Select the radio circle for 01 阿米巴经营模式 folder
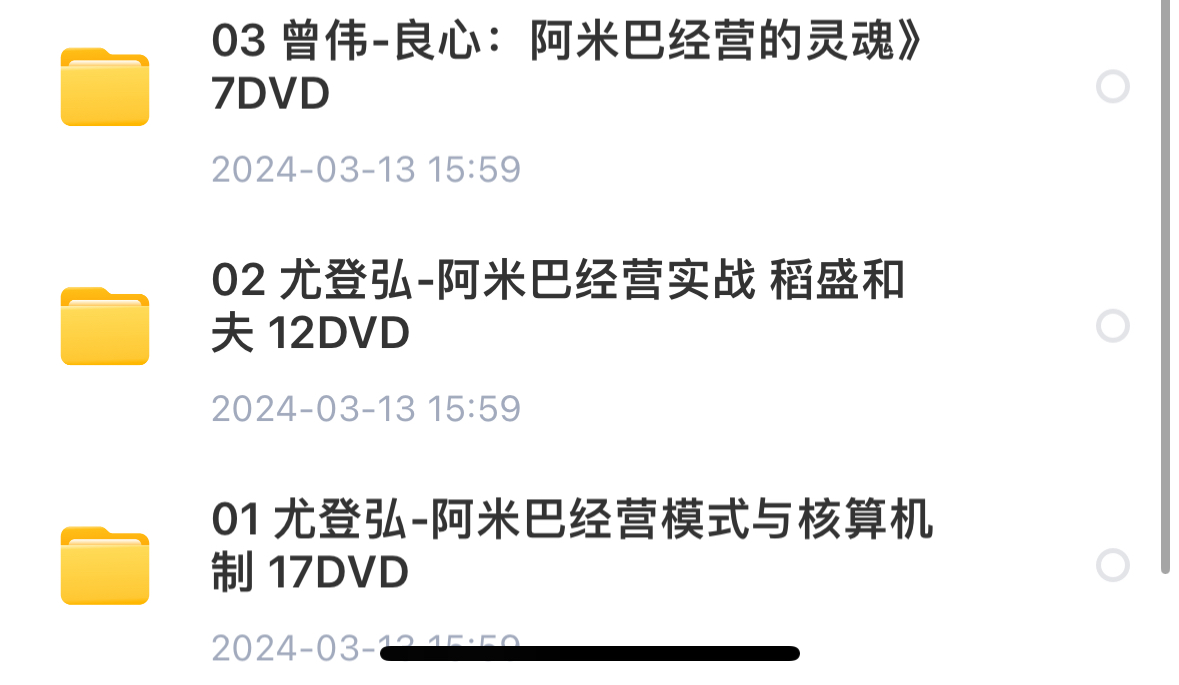The image size is (1179, 685). pyautogui.click(x=1112, y=565)
